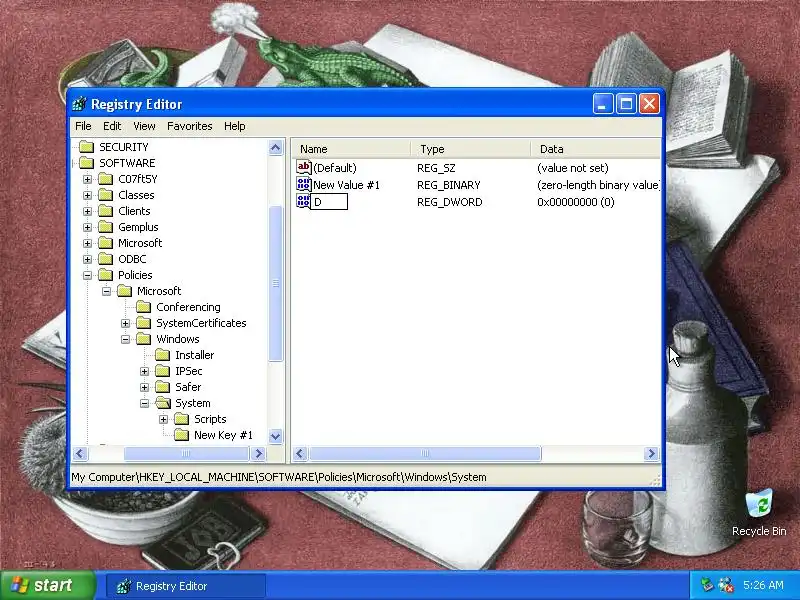The width and height of the screenshot is (800, 600).
Task: Click the C07ft5Y folder icon
Action: pyautogui.click(x=106, y=179)
